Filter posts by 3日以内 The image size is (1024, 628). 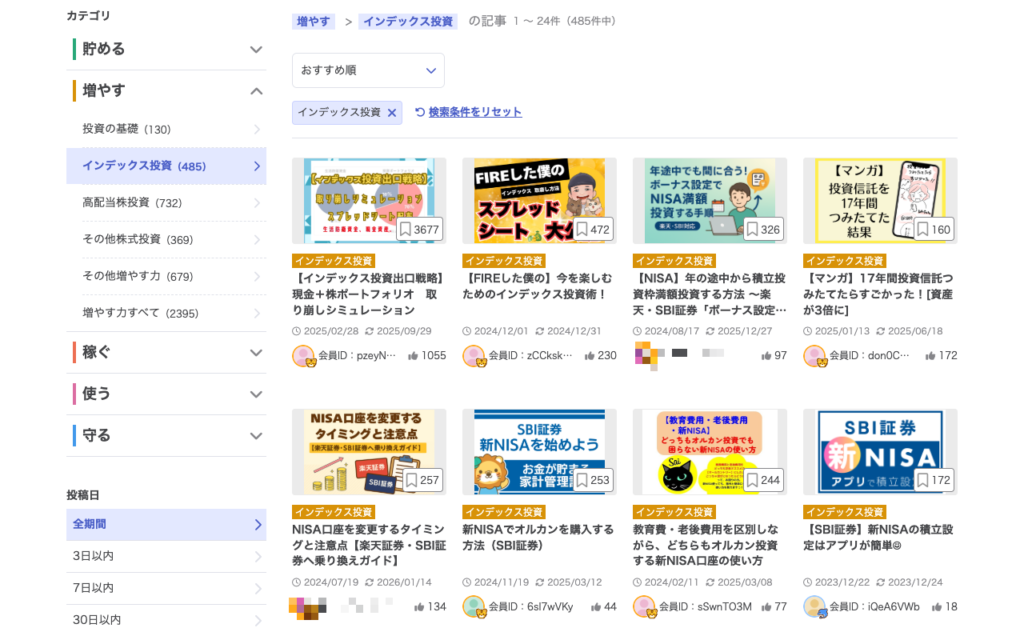click(167, 556)
